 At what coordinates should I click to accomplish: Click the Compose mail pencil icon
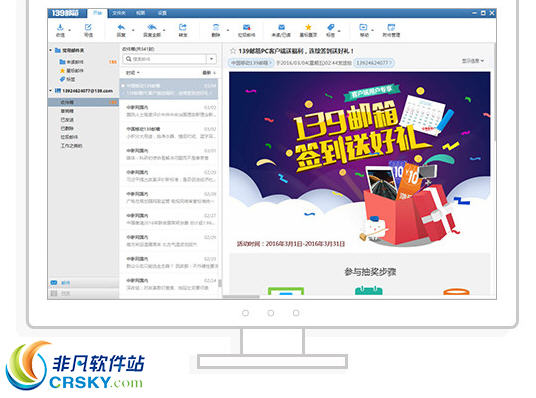click(88, 27)
